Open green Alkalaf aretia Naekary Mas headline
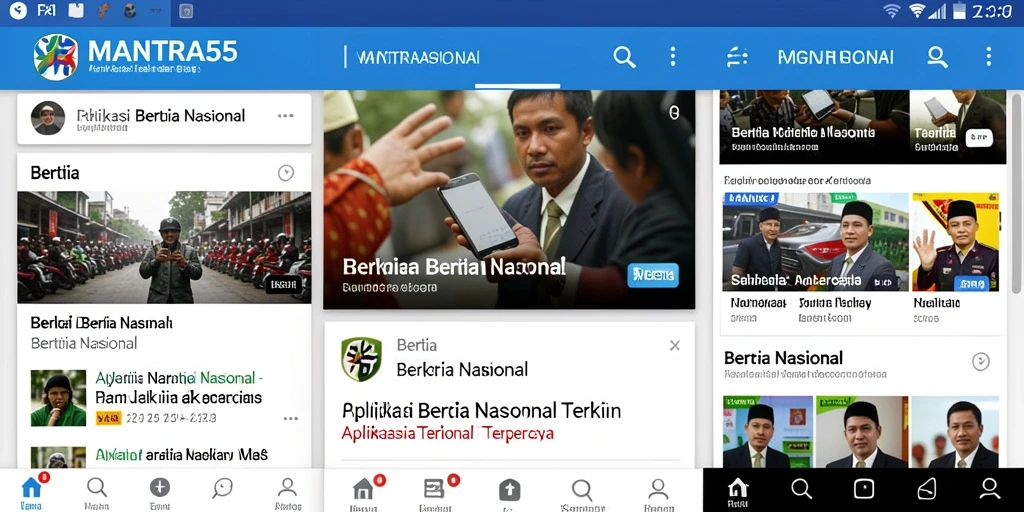Viewport: 1024px width, 512px height. pyautogui.click(x=182, y=455)
